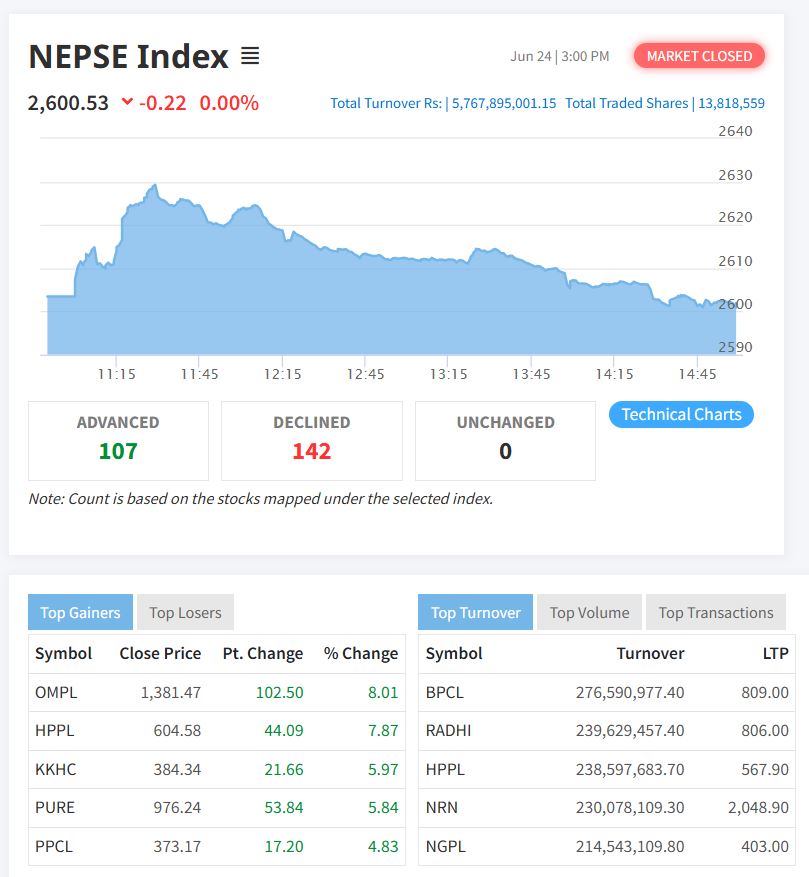809x877 pixels.
Task: Click the ADVANCED 107 count box
Action: coord(118,440)
